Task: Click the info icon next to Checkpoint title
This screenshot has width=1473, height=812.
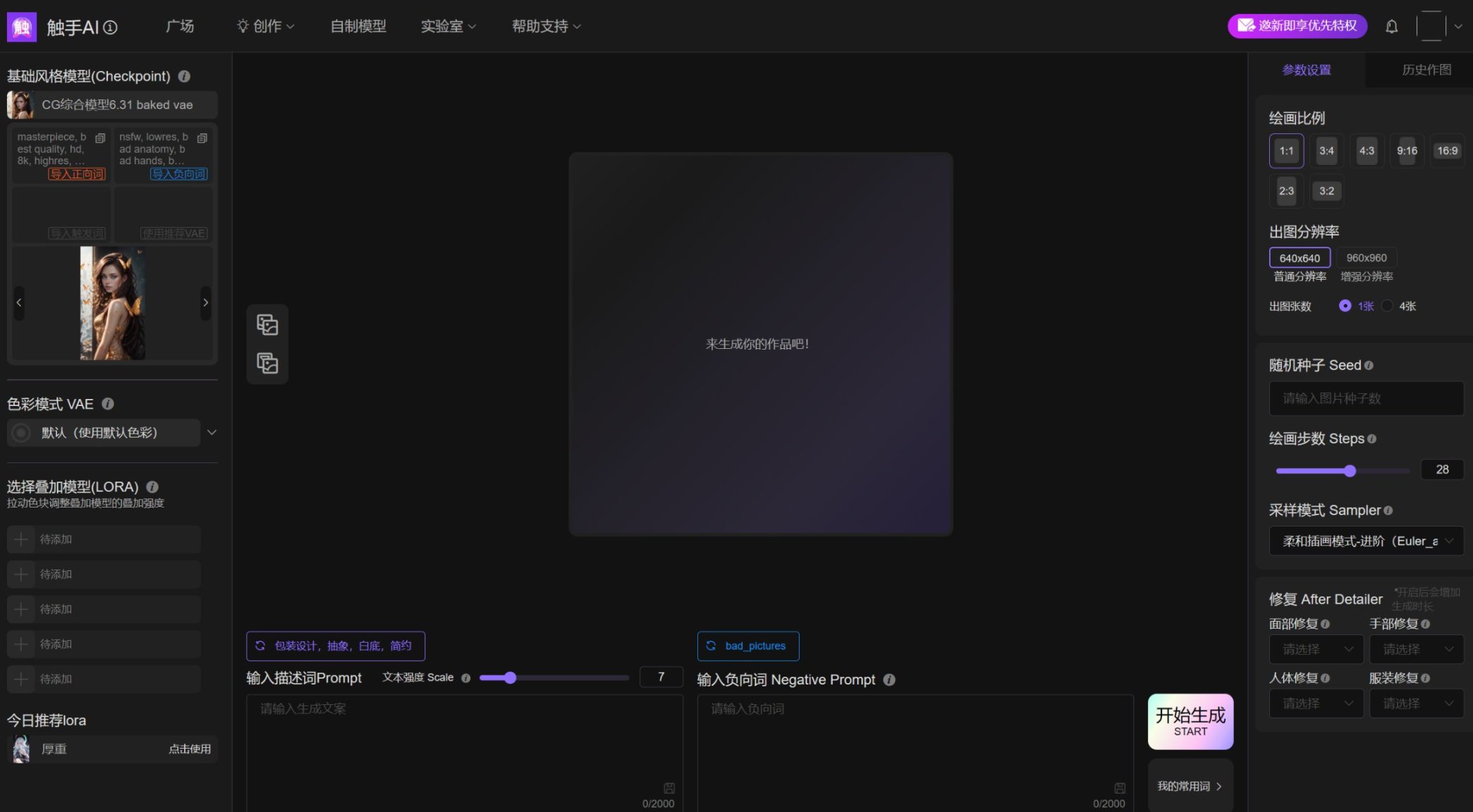Action: (184, 76)
